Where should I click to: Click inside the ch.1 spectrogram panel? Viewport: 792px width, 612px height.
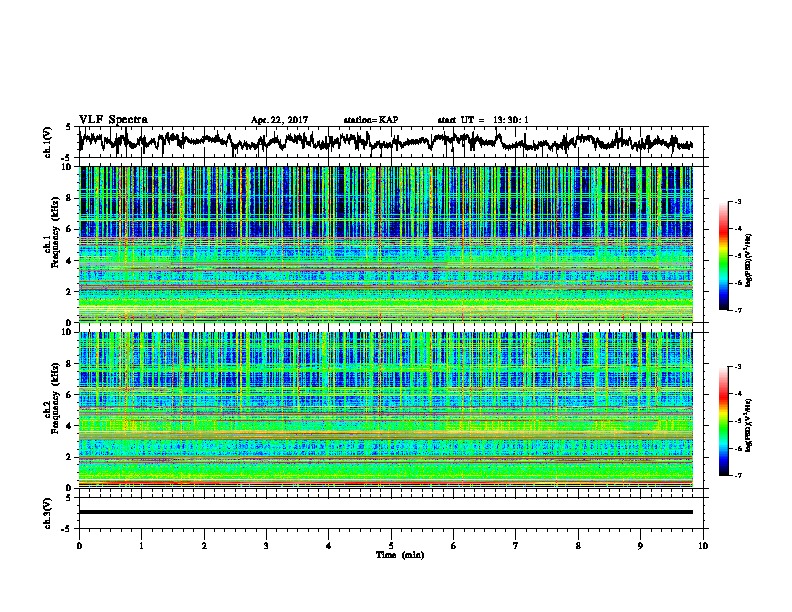(x=385, y=244)
